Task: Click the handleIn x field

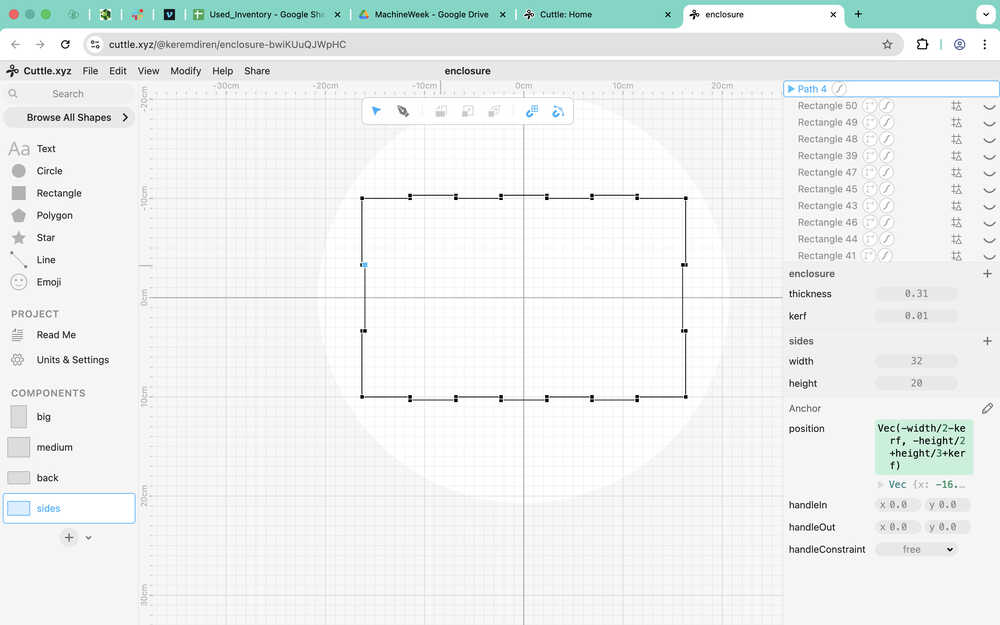Action: coord(897,505)
